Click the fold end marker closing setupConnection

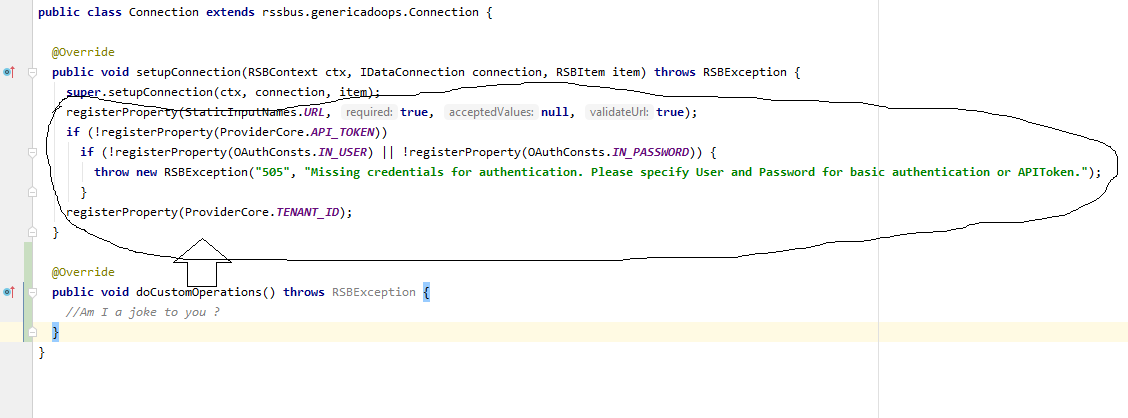pyautogui.click(x=32, y=232)
